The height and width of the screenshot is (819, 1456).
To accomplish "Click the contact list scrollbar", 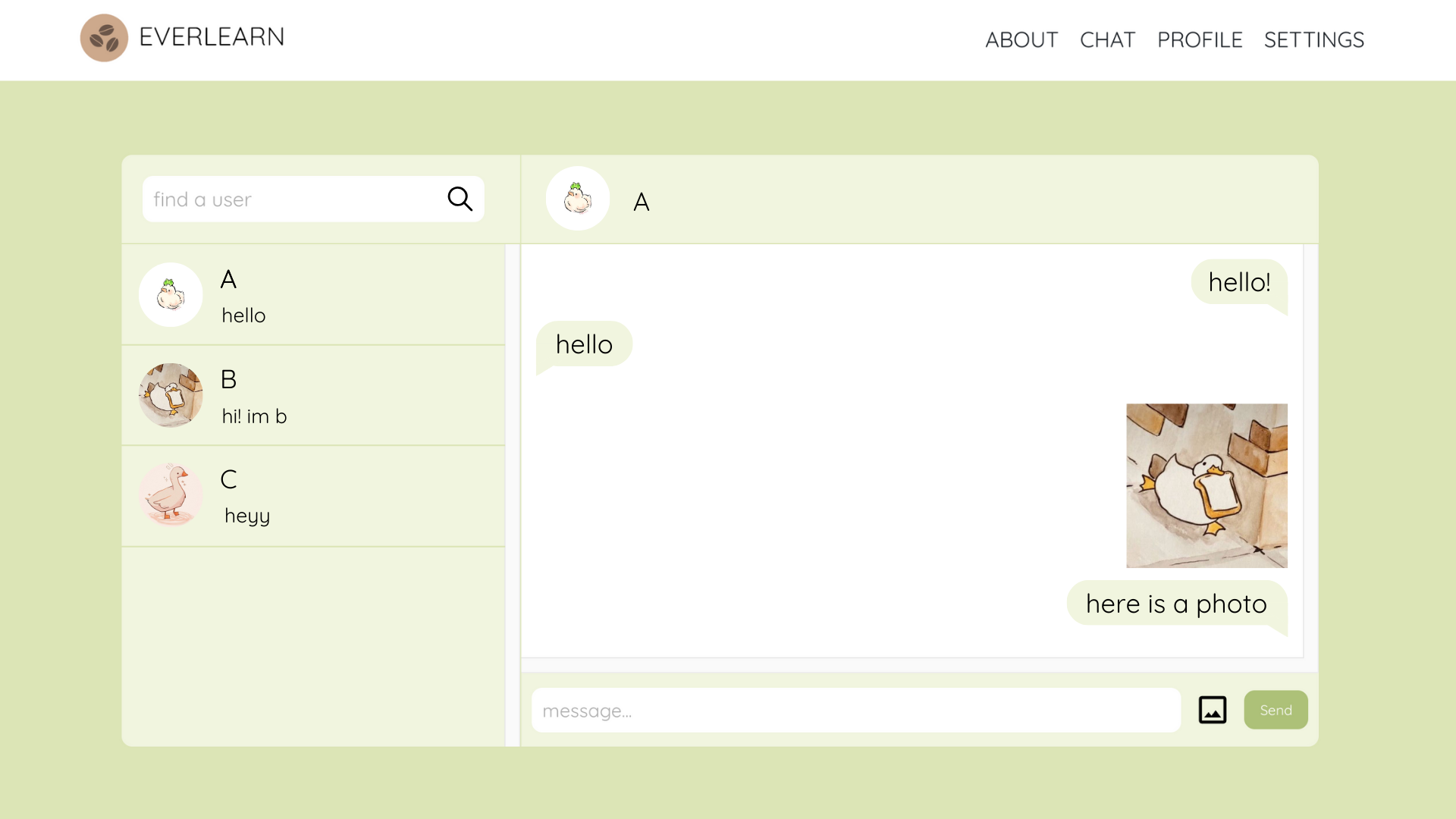I will point(513,493).
